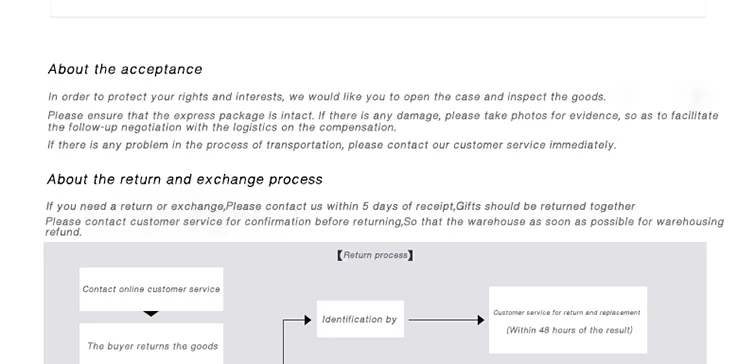Click the 'About the return and exchange process' heading
The width and height of the screenshot is (753, 364).
[x=185, y=179]
